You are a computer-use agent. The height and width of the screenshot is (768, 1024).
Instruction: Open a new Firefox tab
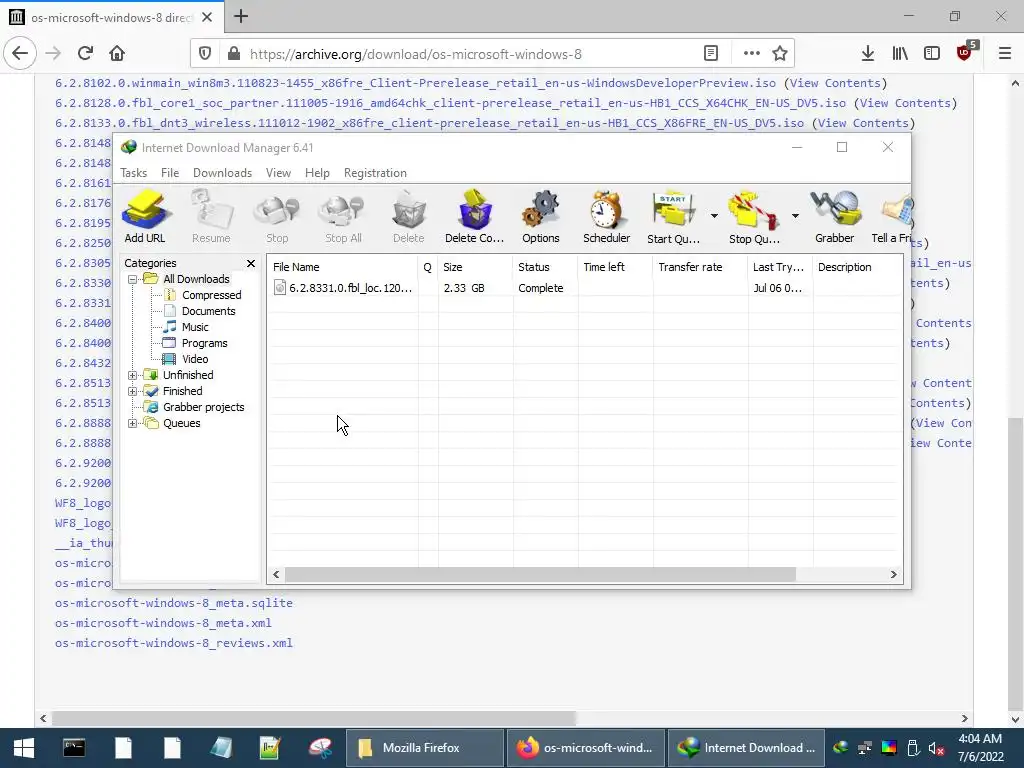click(x=241, y=16)
